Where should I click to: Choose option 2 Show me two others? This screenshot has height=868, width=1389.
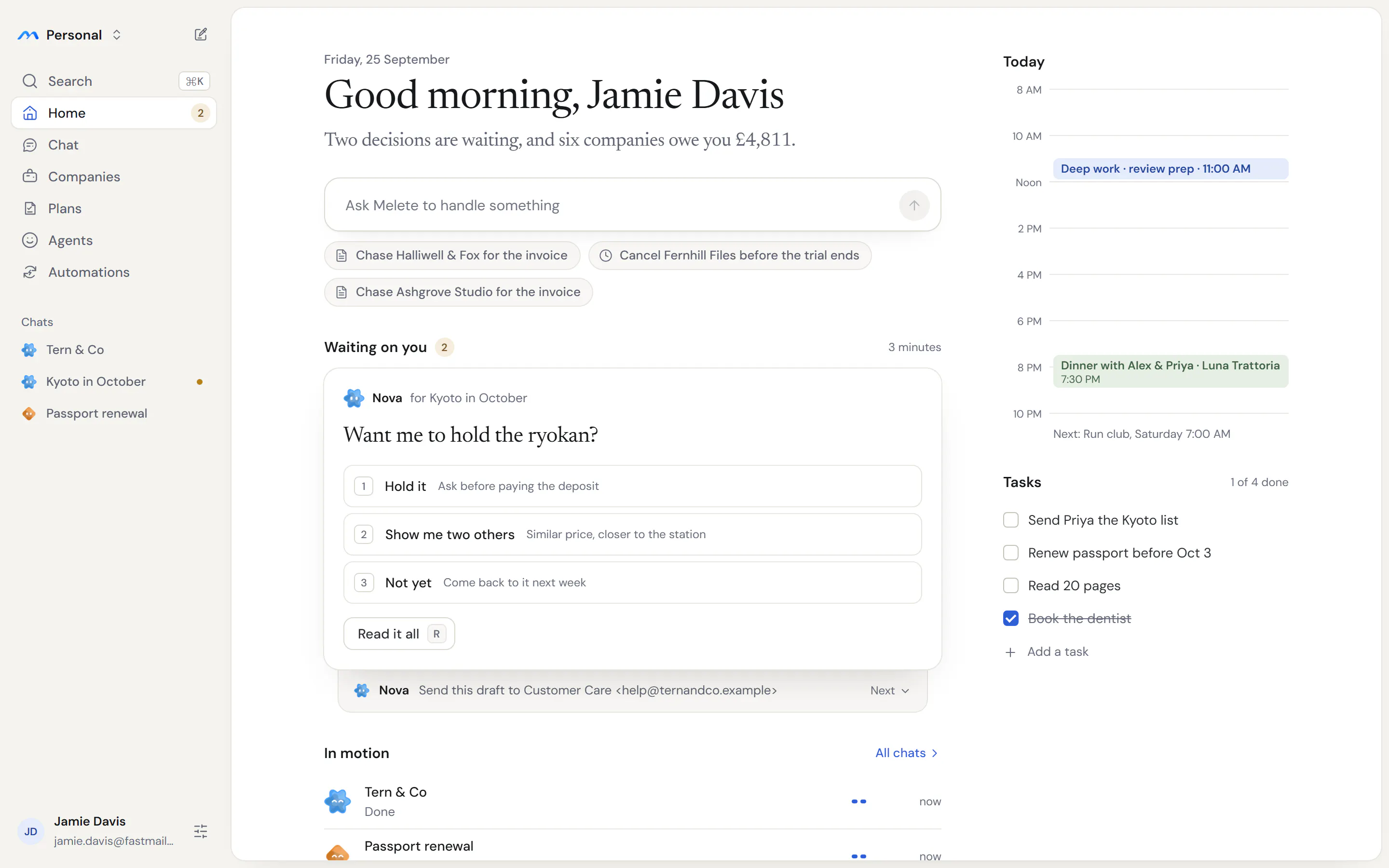pyautogui.click(x=632, y=534)
